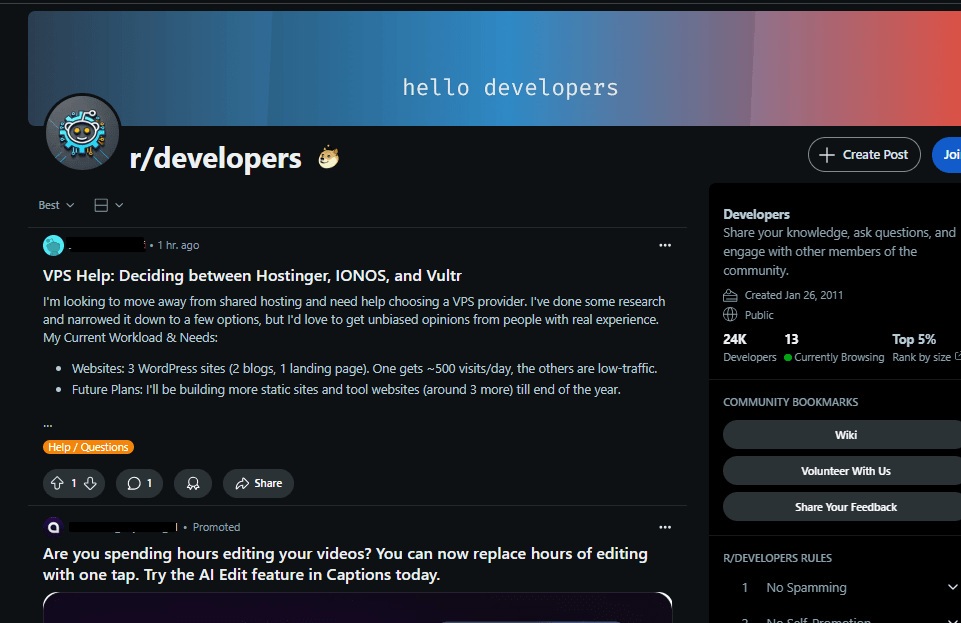
Task: Open three-dot menu on VPS Help post
Action: point(665,245)
